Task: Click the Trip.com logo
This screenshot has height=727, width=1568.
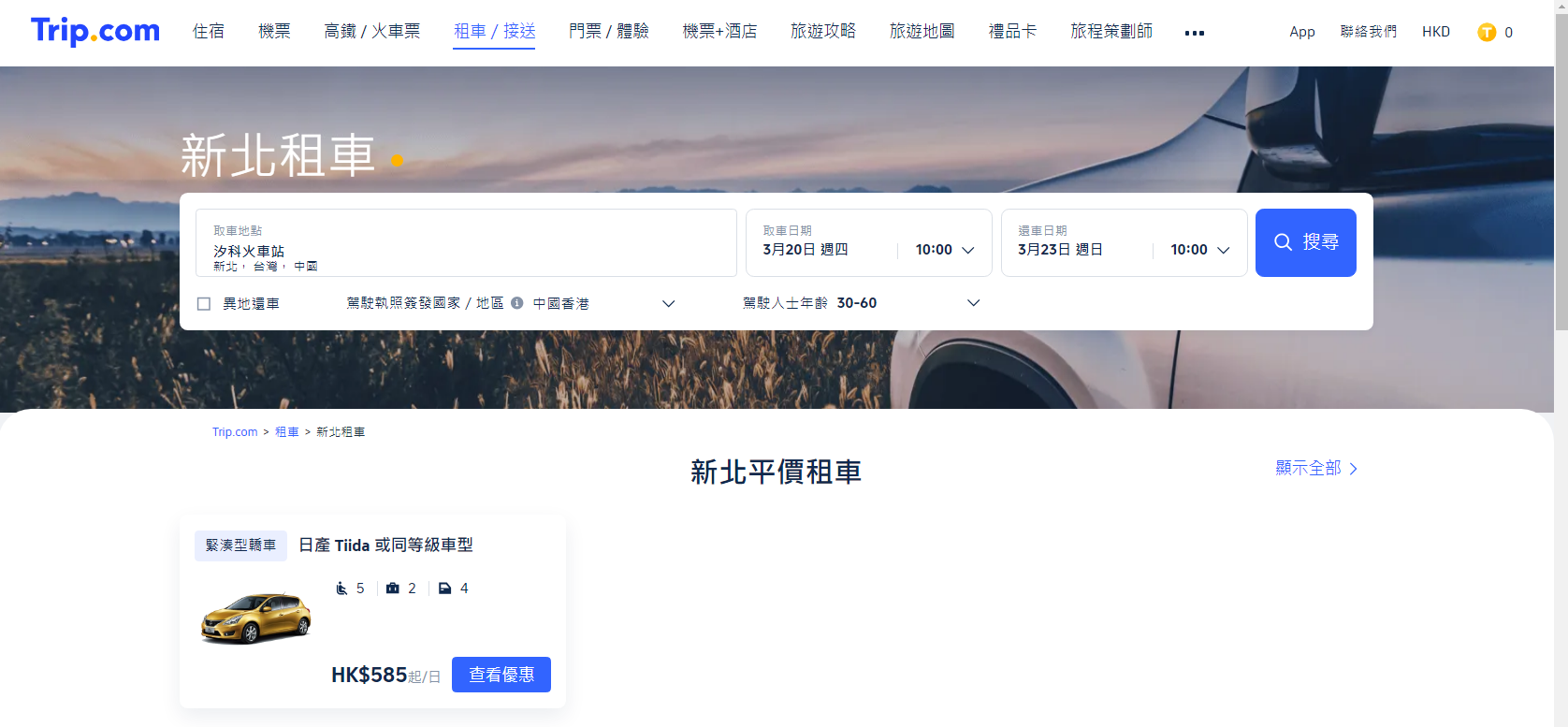Action: [95, 31]
